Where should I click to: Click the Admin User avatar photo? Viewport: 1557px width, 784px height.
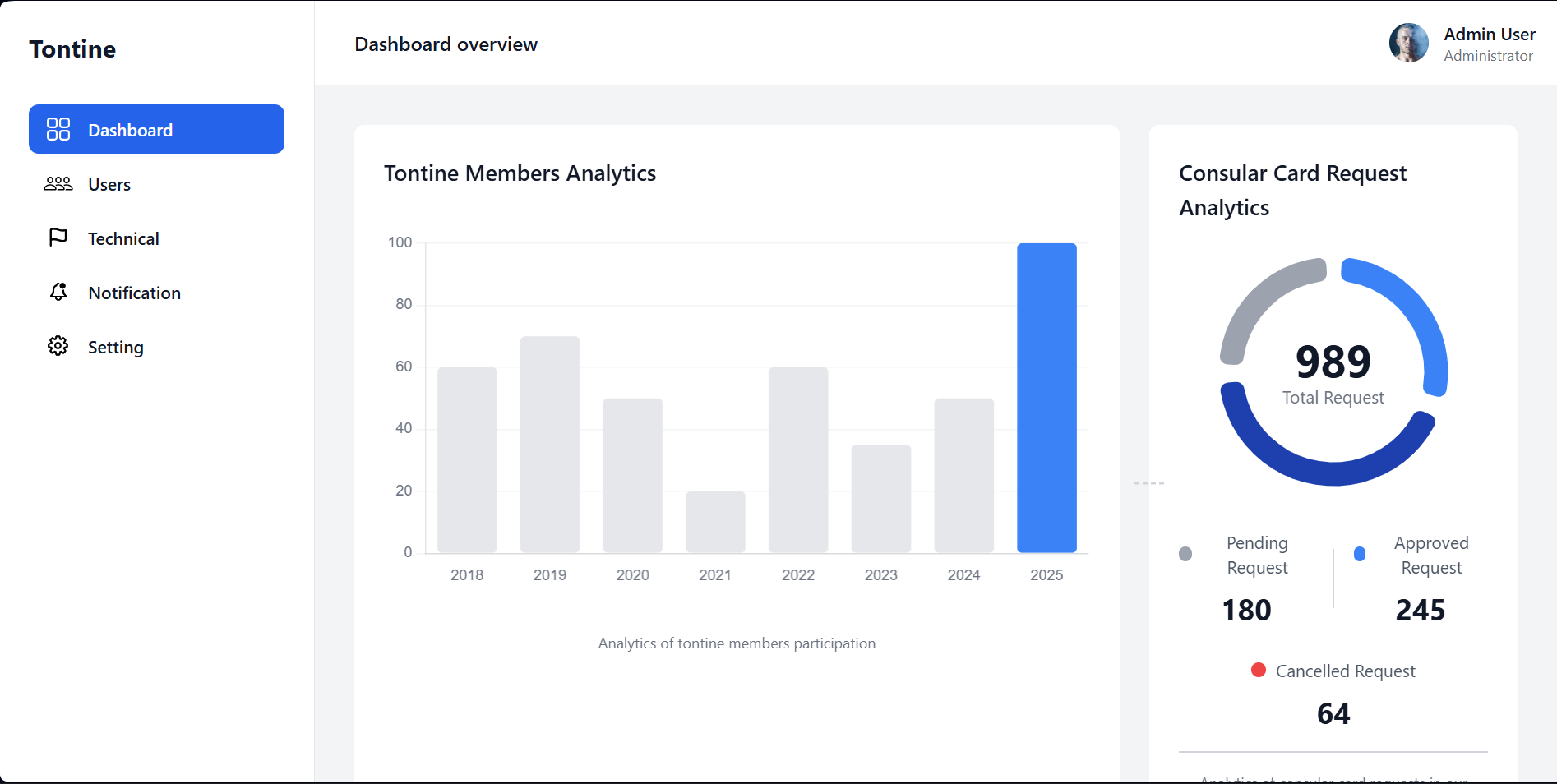[x=1409, y=44]
